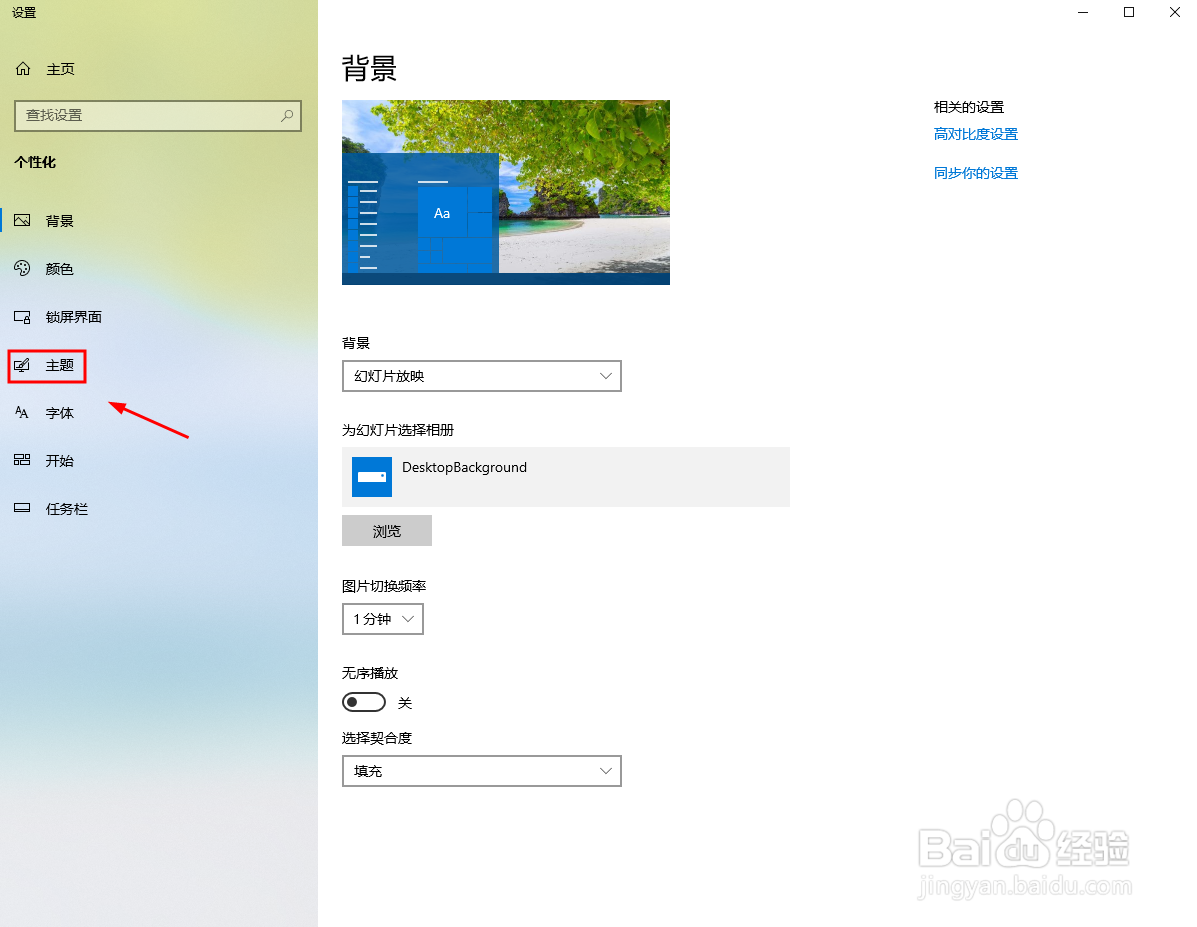
Task: Click the 主页 home icon
Action: click(22, 68)
